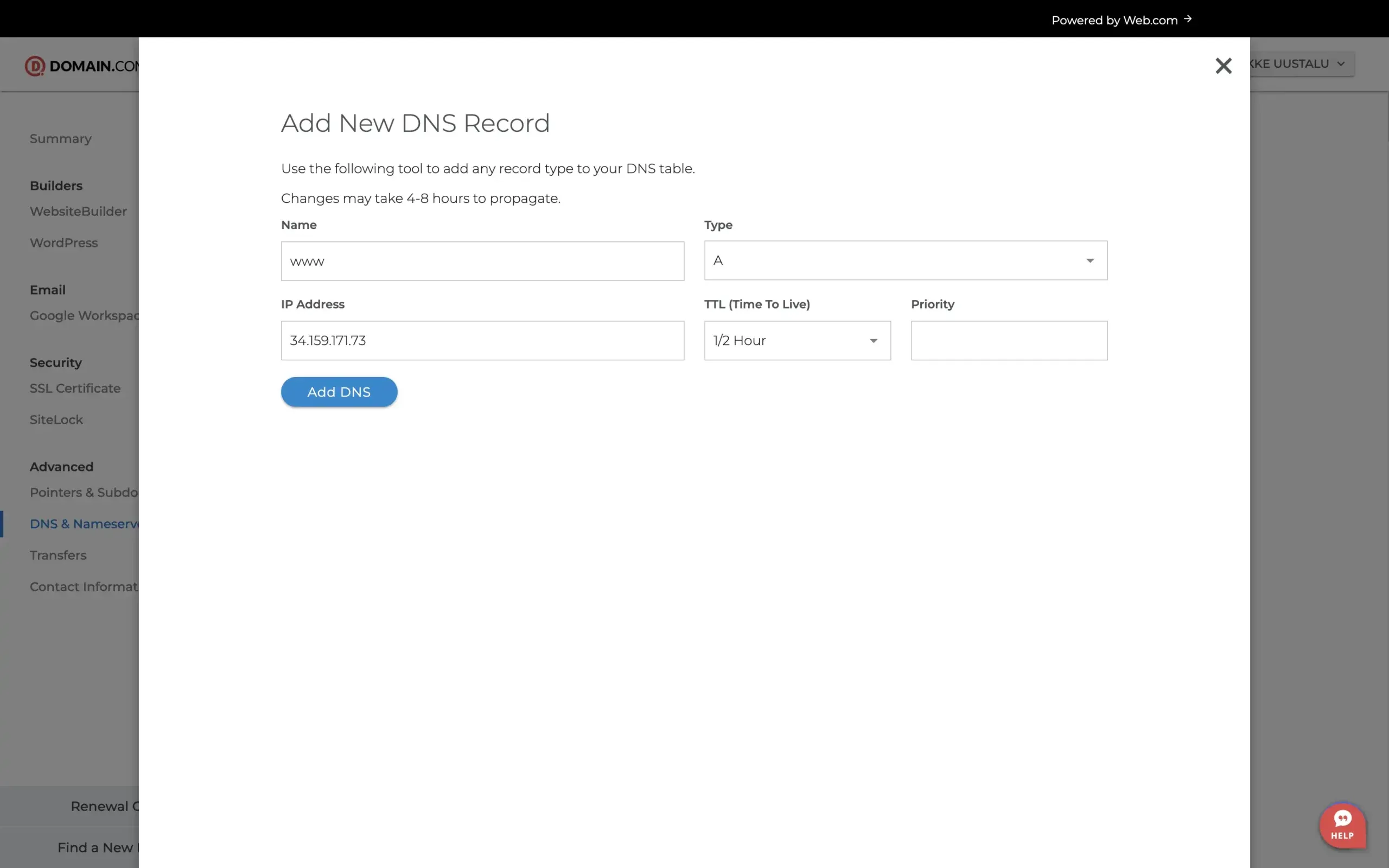Edit the Name field containing www
The height and width of the screenshot is (868, 1389).
click(x=482, y=260)
